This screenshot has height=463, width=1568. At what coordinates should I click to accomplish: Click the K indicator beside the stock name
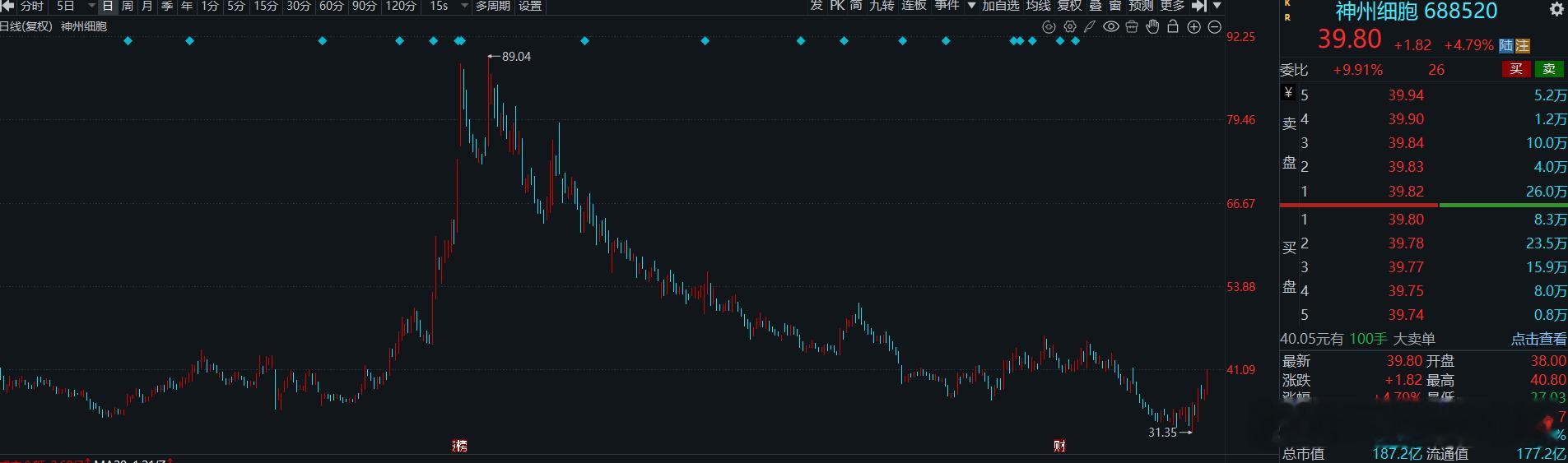(1287, 5)
